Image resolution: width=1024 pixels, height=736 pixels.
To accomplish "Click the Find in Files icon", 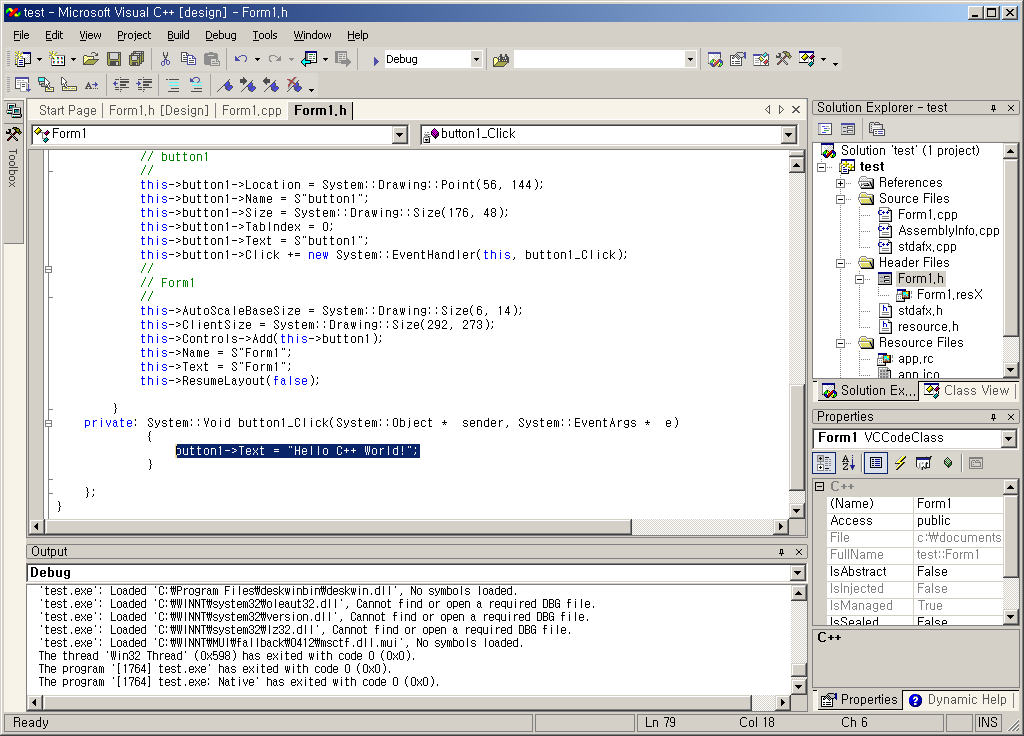I will pyautogui.click(x=501, y=60).
